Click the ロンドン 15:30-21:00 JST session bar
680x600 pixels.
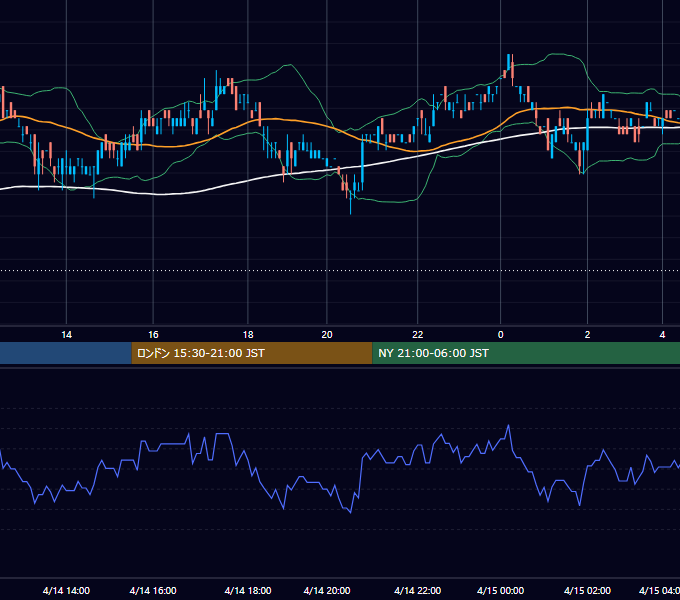[252, 353]
